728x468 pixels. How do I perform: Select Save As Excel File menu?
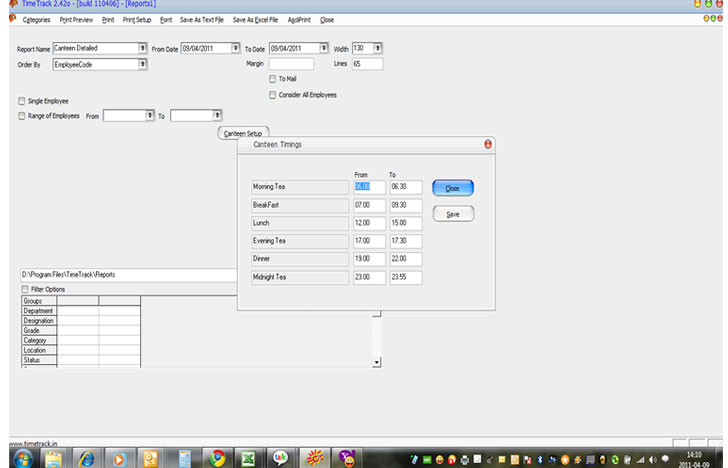[255, 19]
